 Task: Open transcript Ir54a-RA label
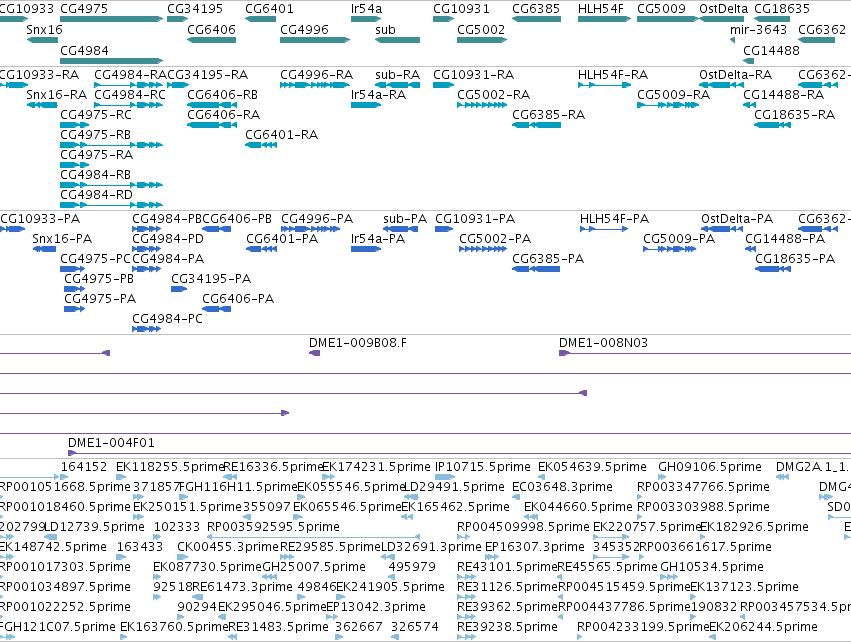378,94
